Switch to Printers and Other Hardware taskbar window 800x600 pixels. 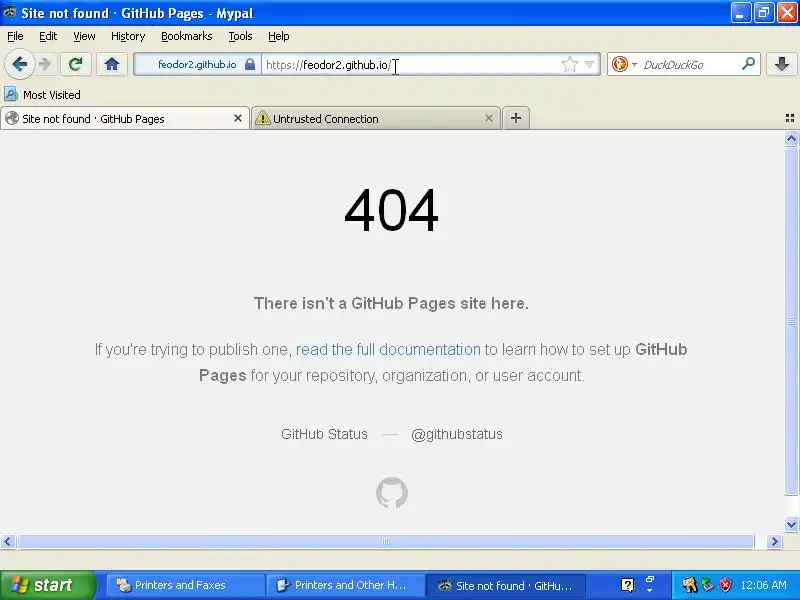pos(345,585)
